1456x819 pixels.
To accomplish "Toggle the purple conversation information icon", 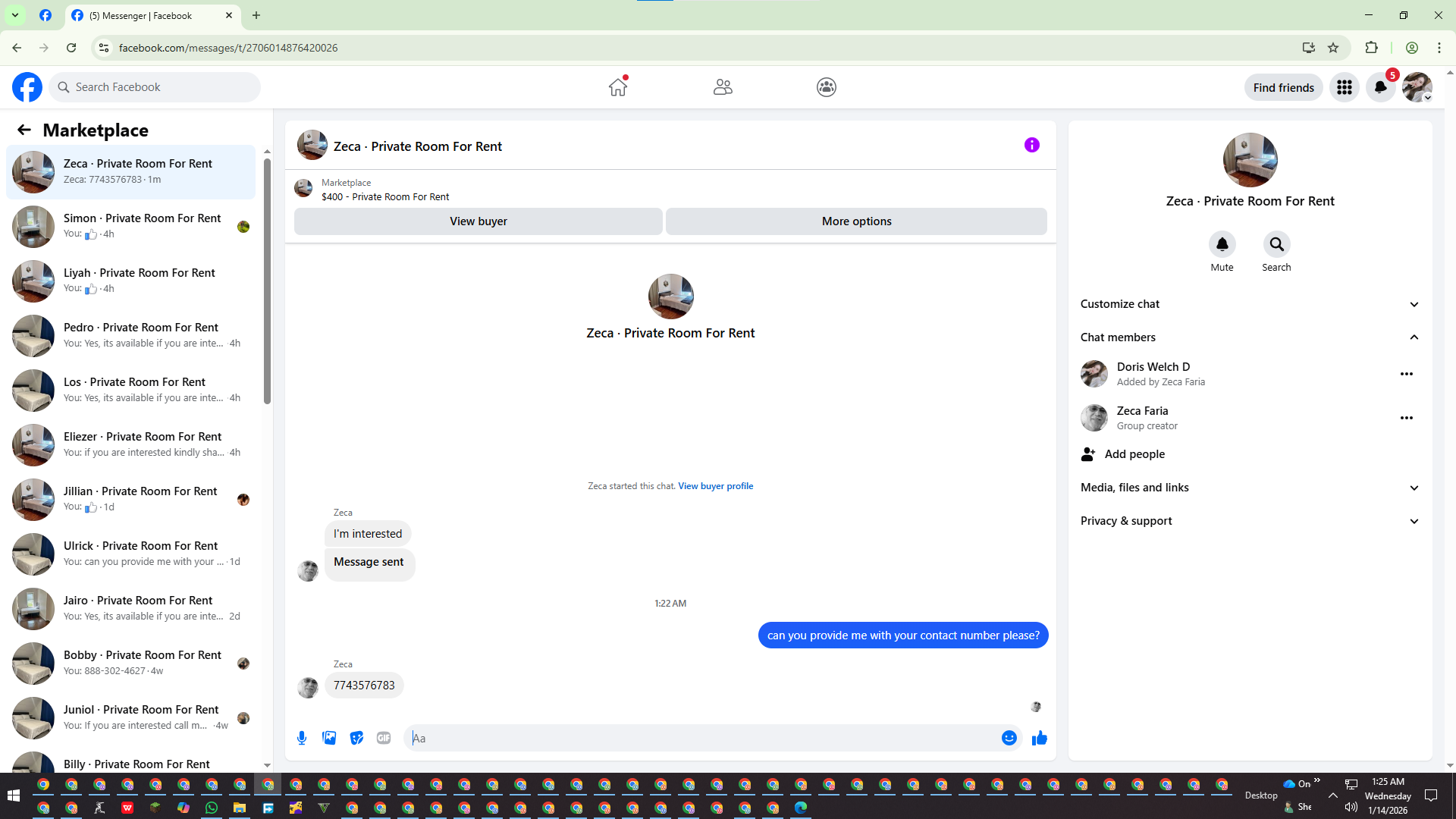I will coord(1031,145).
